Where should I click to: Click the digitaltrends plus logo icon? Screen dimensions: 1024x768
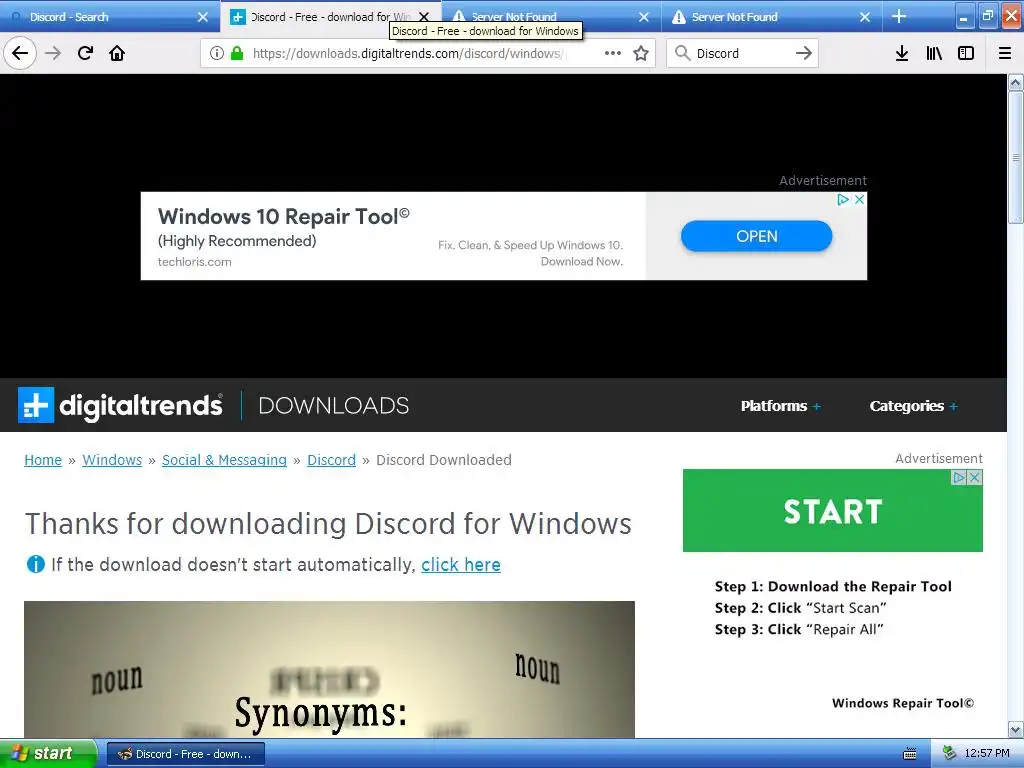[x=36, y=406]
